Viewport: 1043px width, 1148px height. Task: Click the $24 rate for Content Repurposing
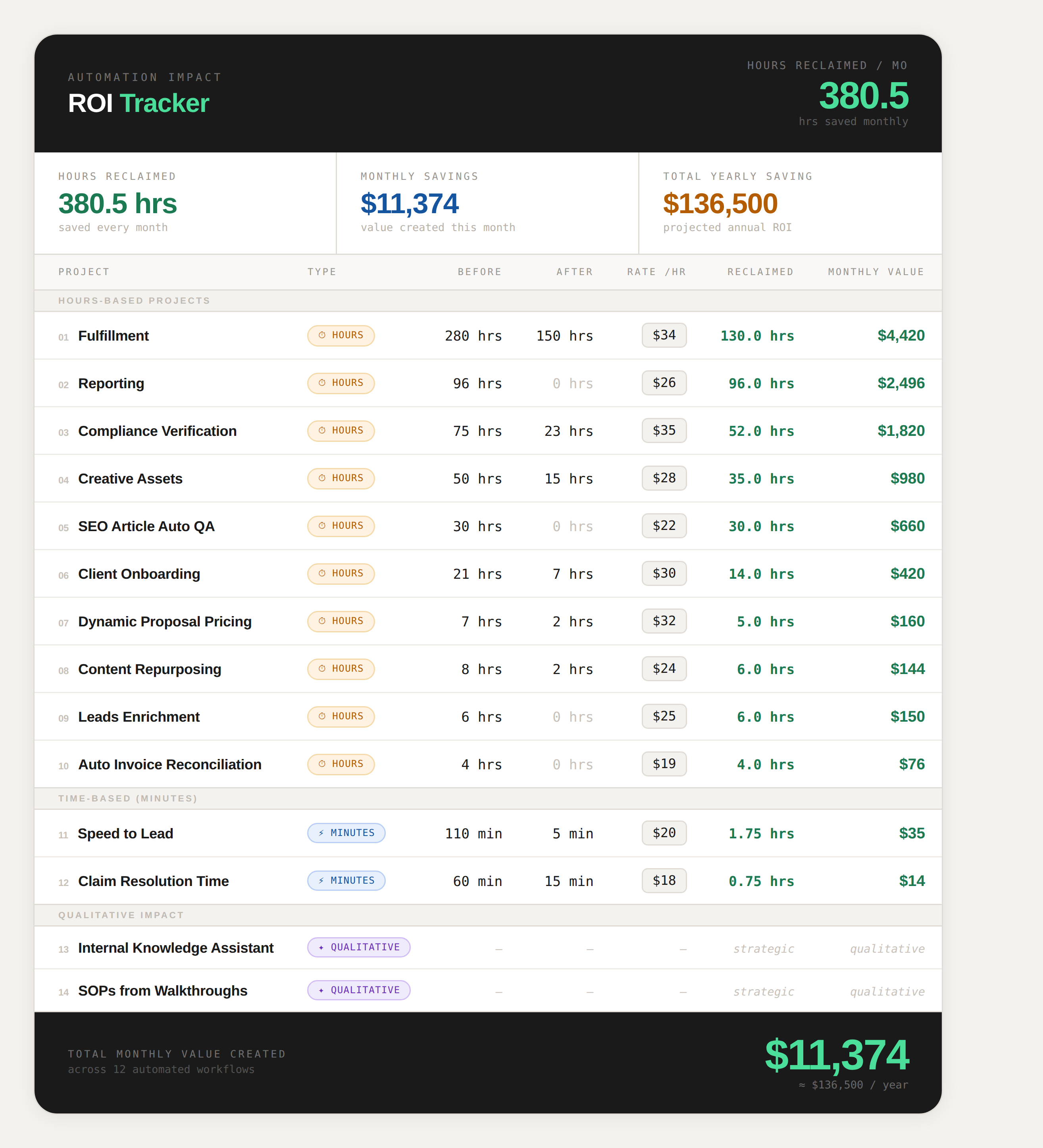point(664,669)
